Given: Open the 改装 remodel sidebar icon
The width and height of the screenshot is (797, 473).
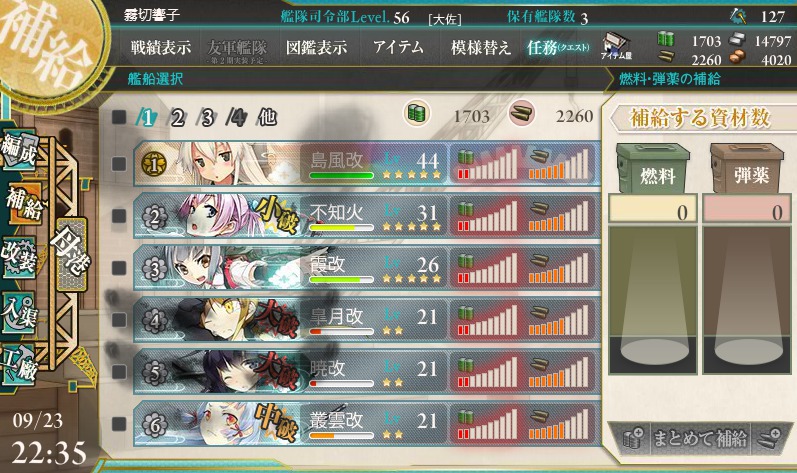Looking at the screenshot, I should pos(19,256).
